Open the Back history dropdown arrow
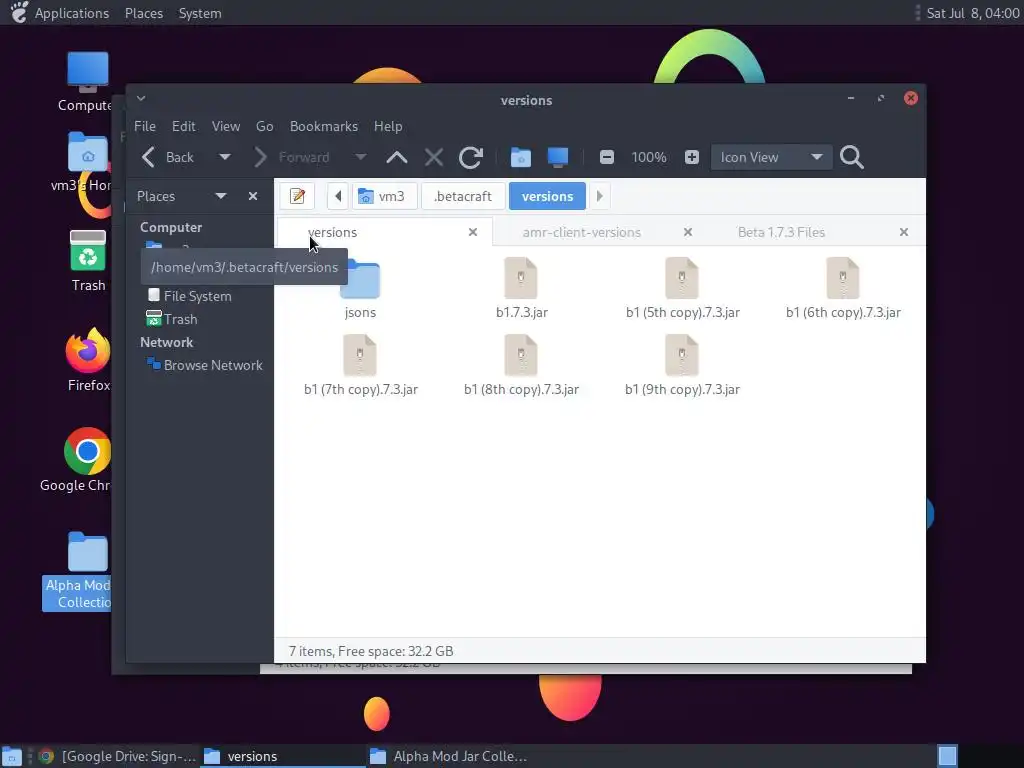This screenshot has width=1024, height=768. tap(224, 157)
